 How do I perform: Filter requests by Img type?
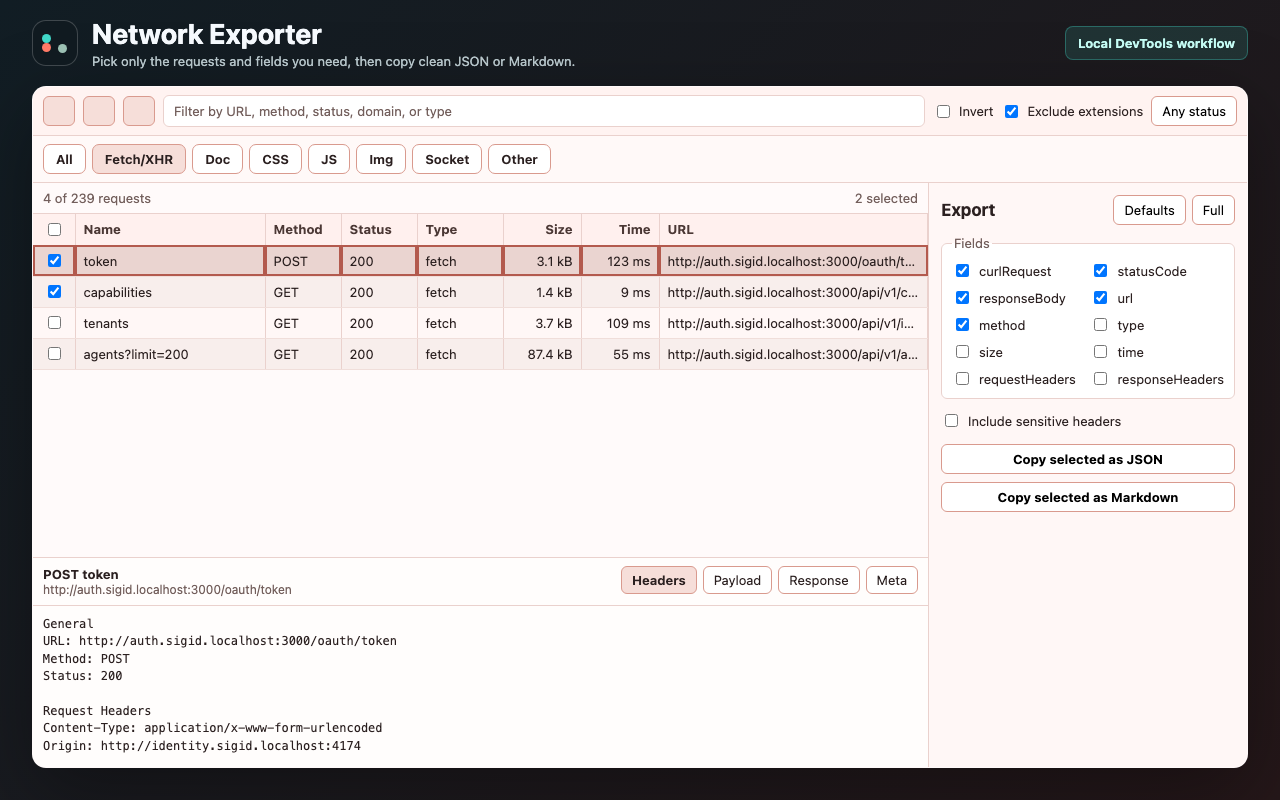[381, 159]
